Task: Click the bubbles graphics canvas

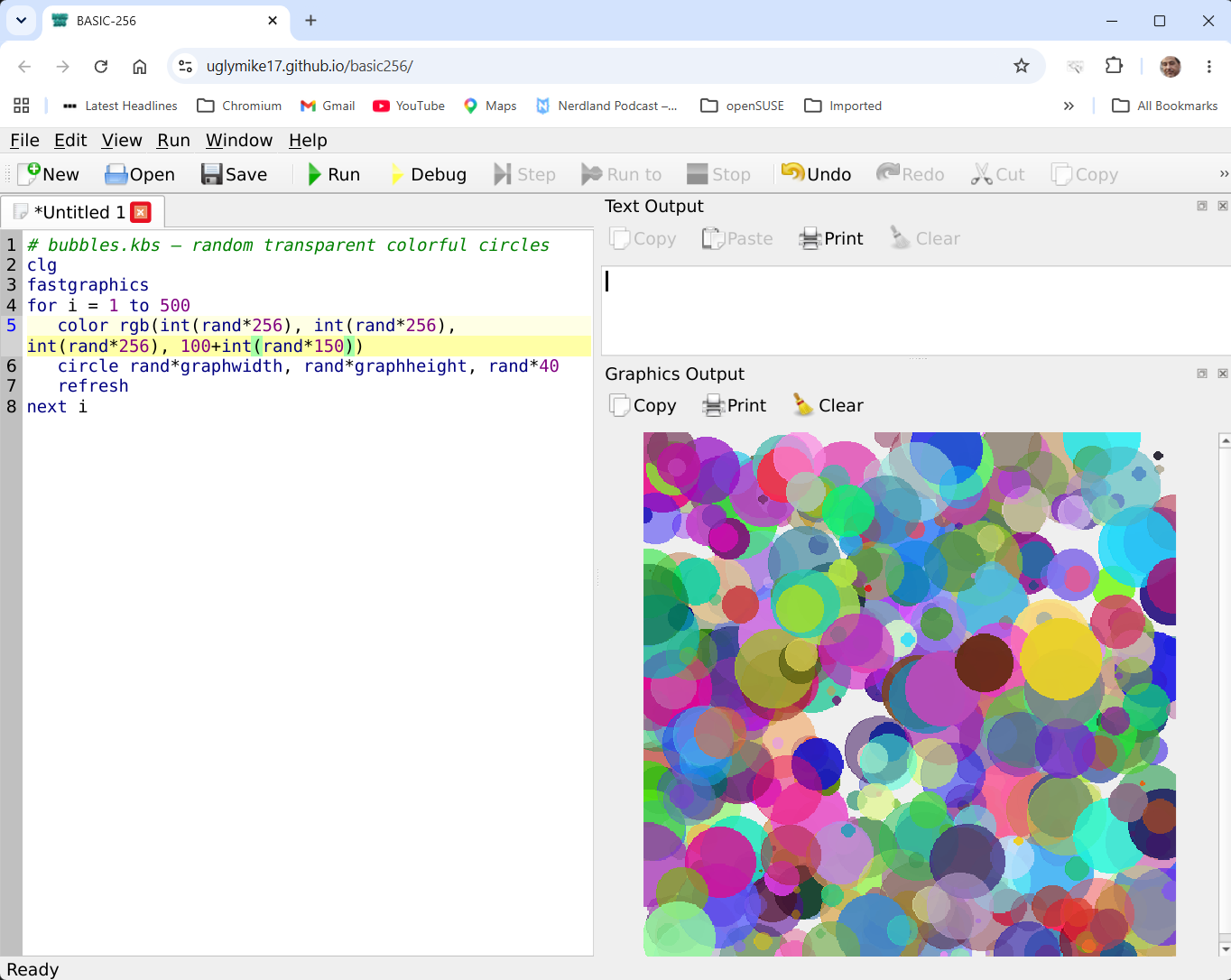Action: tap(910, 694)
